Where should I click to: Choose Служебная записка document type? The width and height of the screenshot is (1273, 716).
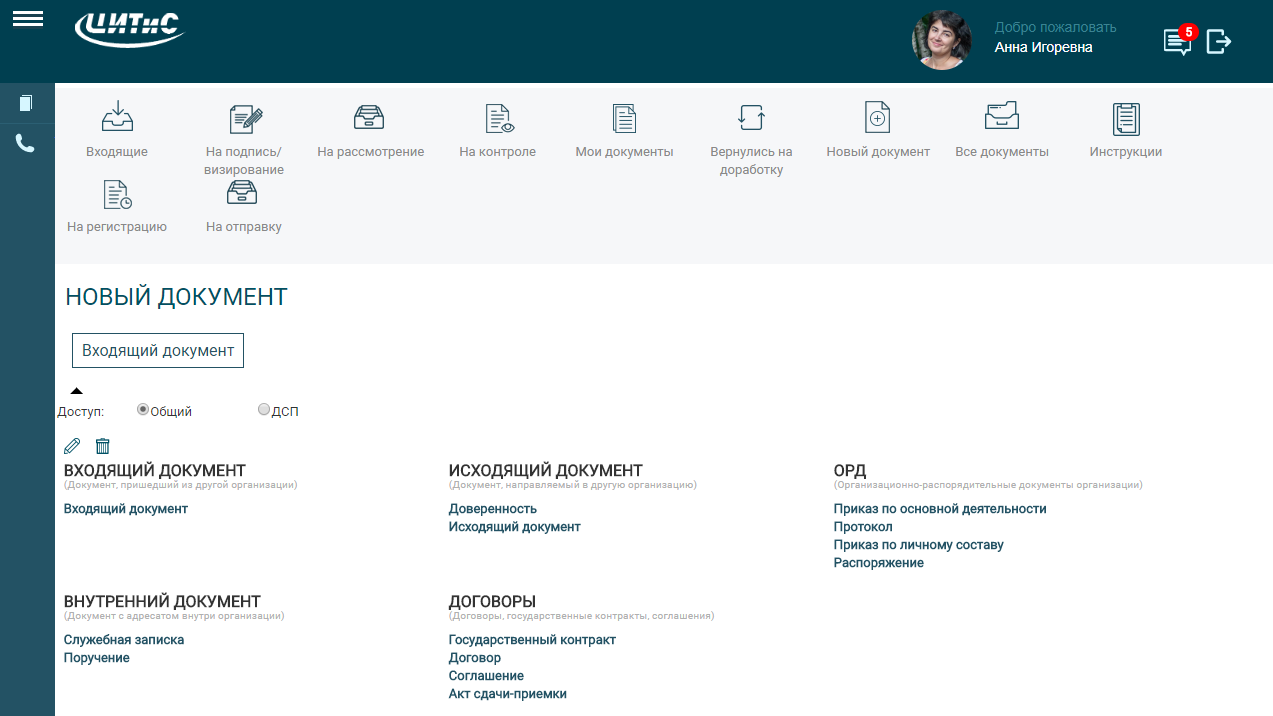[x=124, y=640]
